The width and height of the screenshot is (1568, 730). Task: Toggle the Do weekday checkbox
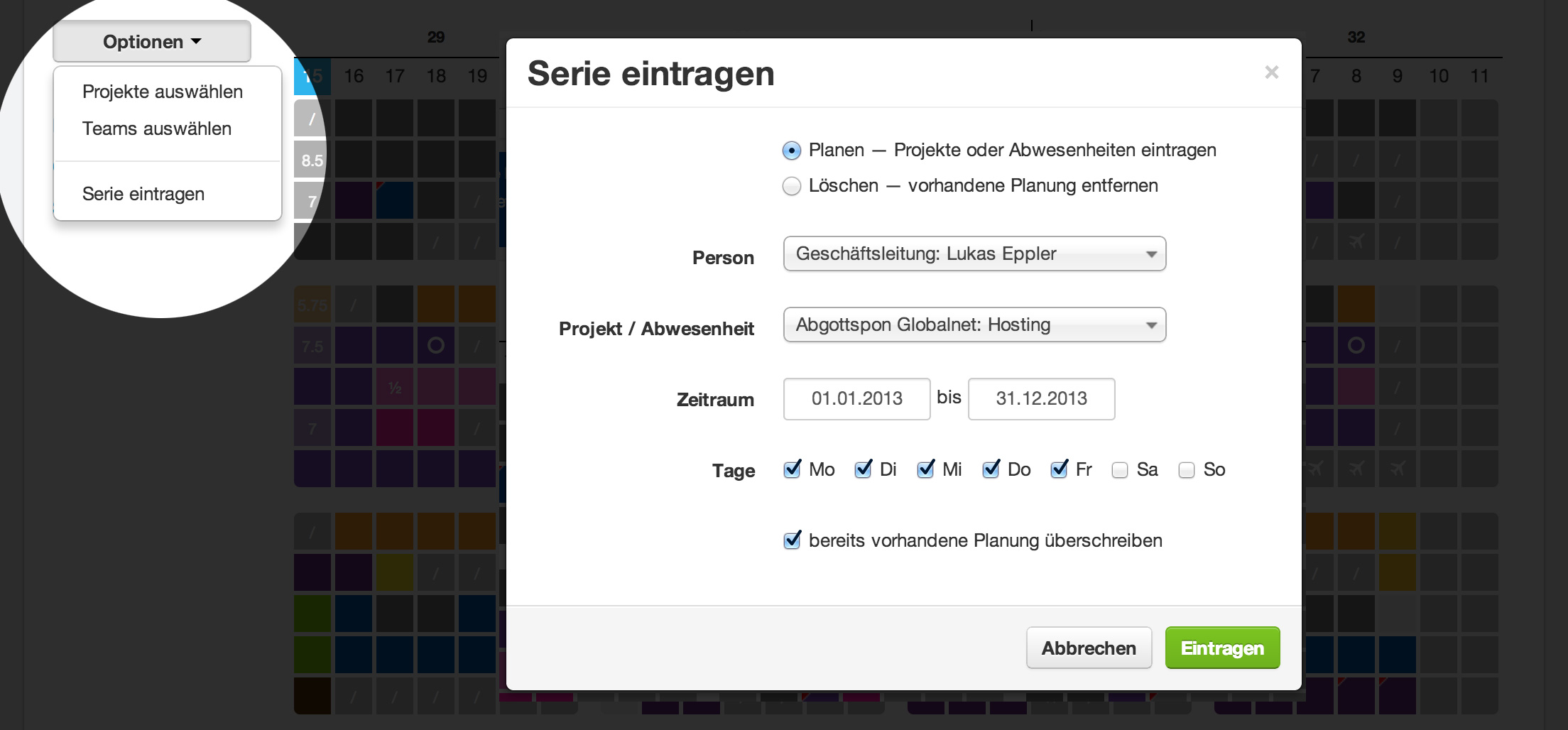(x=991, y=470)
